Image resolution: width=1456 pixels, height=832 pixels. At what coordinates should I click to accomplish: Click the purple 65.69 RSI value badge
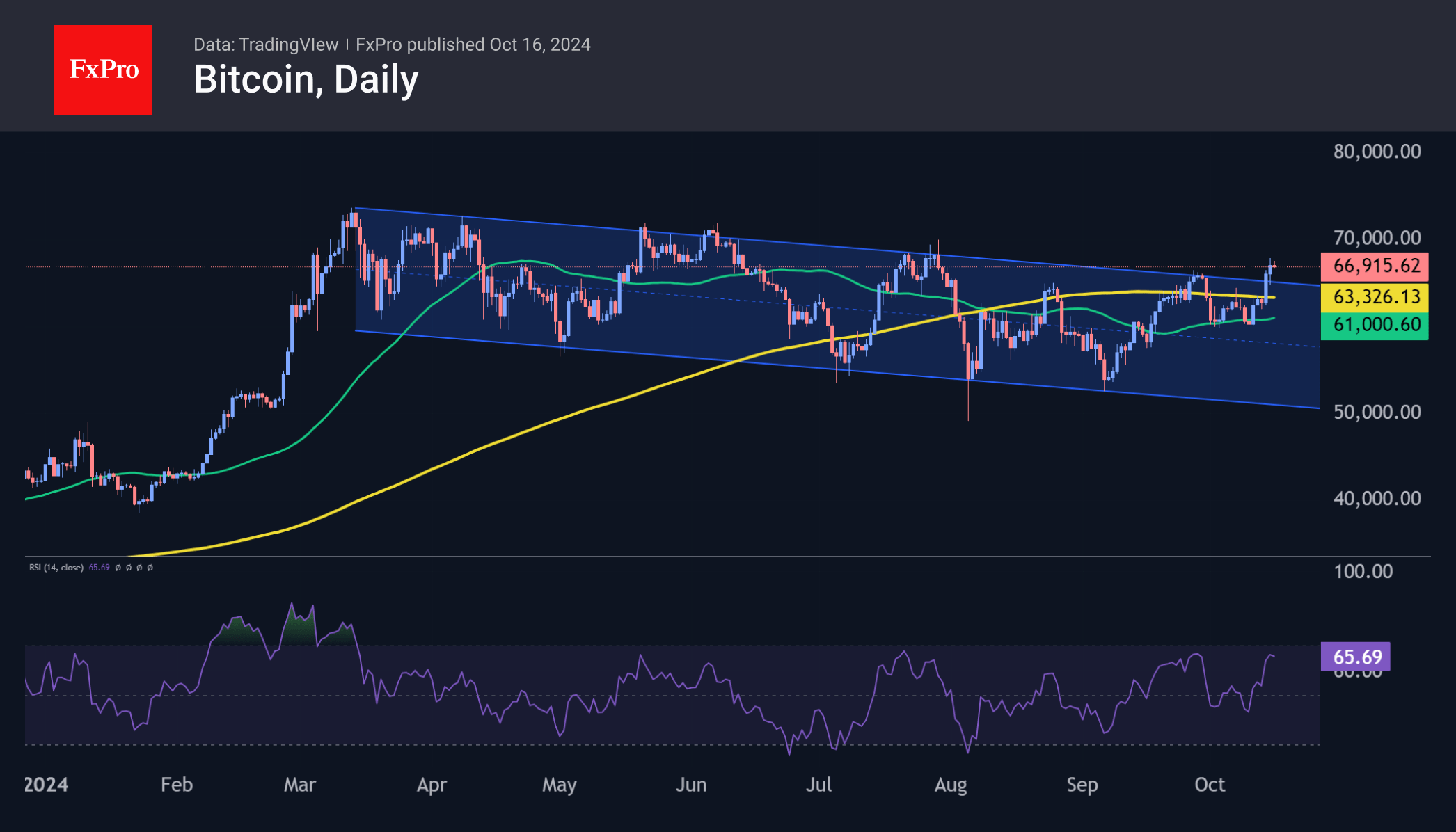pyautogui.click(x=1356, y=656)
